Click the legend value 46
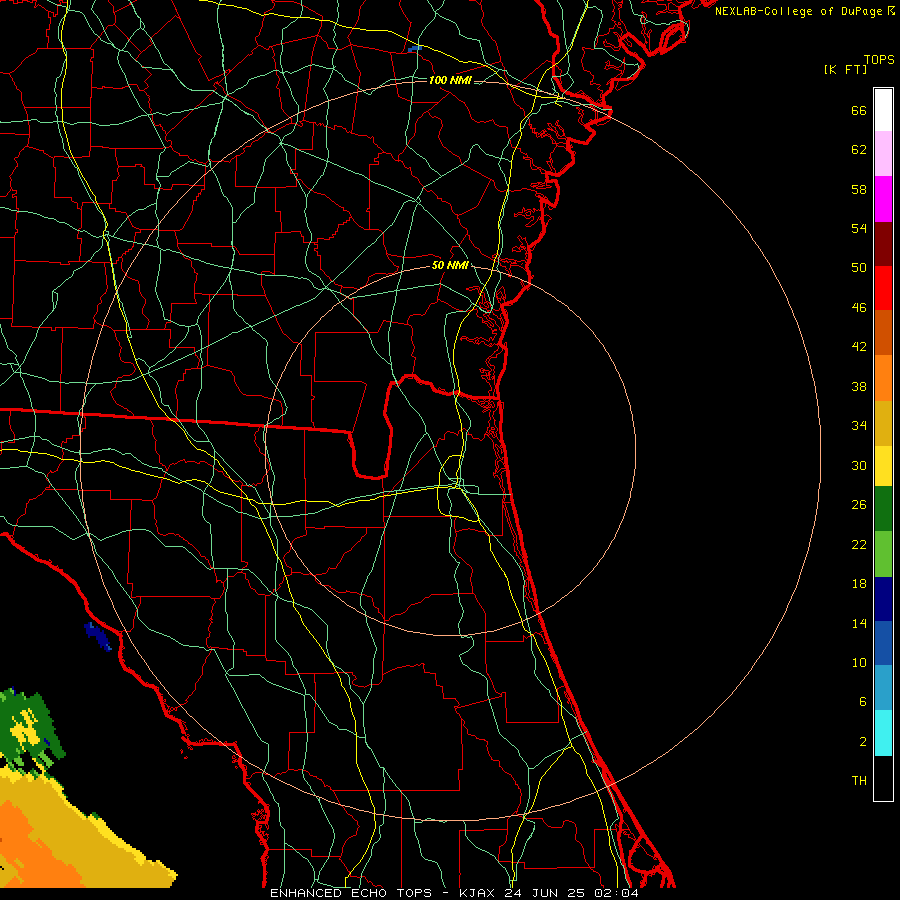Viewport: 900px width, 900px height. 859,307
